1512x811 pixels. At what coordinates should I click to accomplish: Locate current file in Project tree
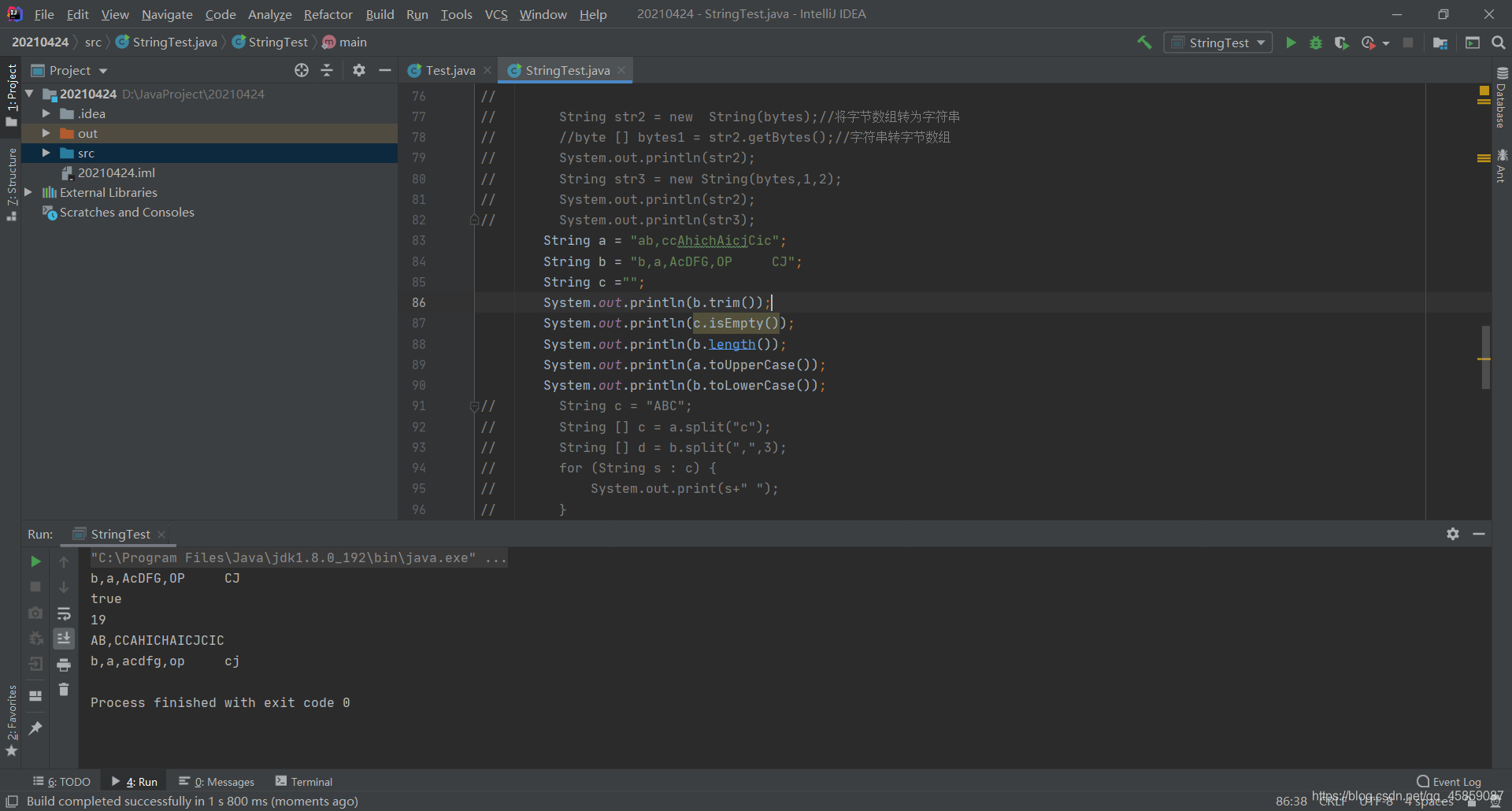point(302,70)
